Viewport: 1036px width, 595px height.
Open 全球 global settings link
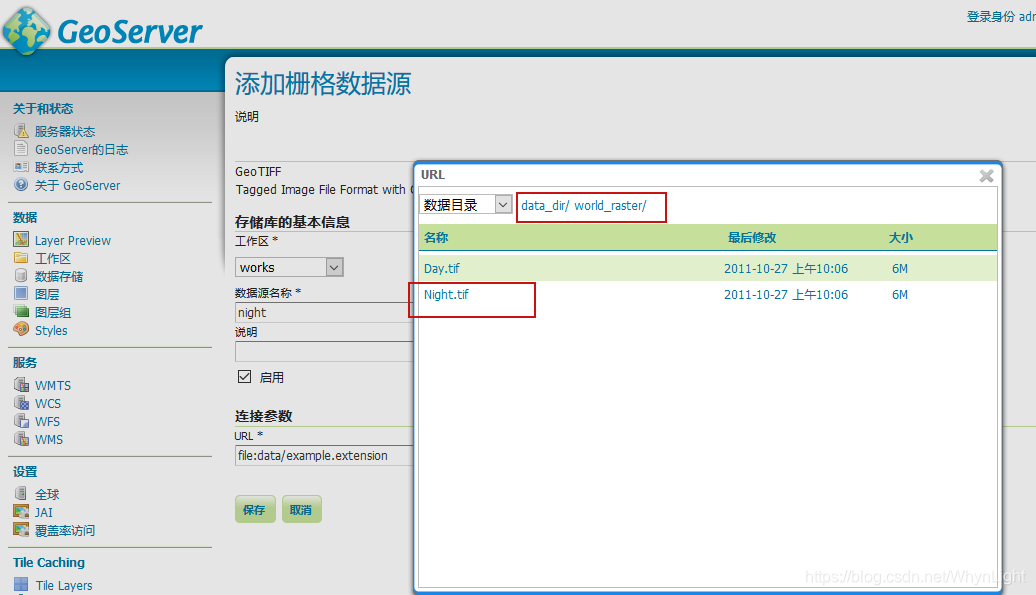(47, 494)
